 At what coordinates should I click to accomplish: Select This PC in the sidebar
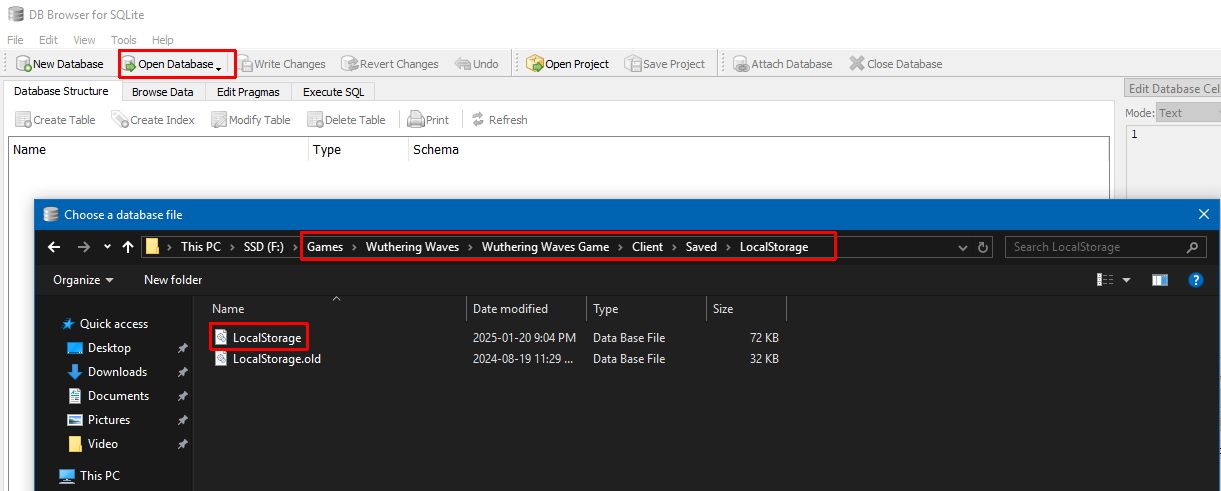(x=90, y=476)
